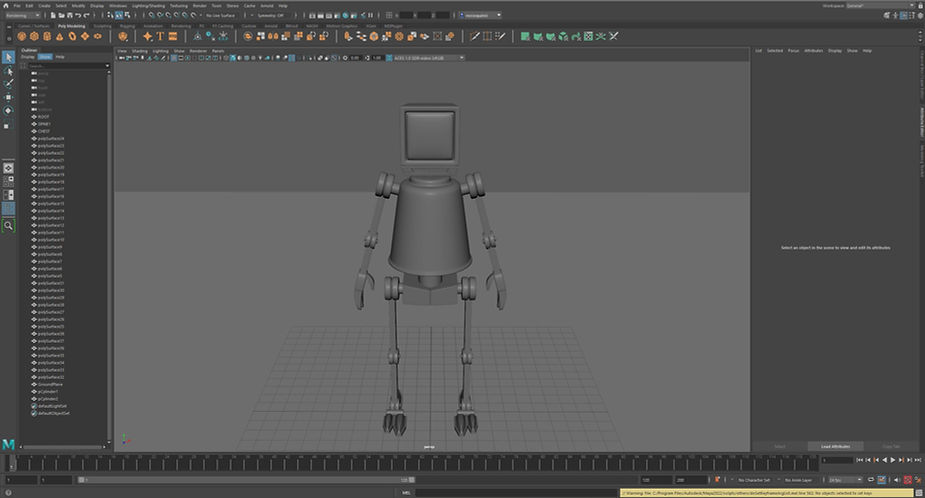The width and height of the screenshot is (925, 498).
Task: Play the animation forwards
Action: [x=893, y=460]
